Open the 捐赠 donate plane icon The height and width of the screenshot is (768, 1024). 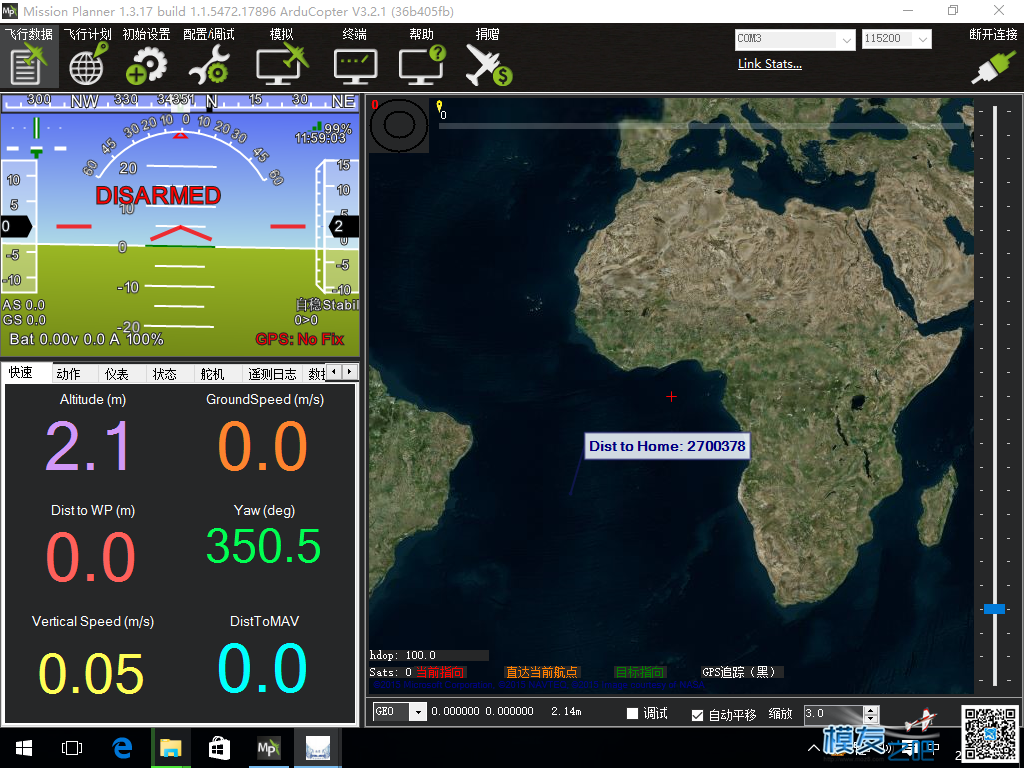point(488,65)
